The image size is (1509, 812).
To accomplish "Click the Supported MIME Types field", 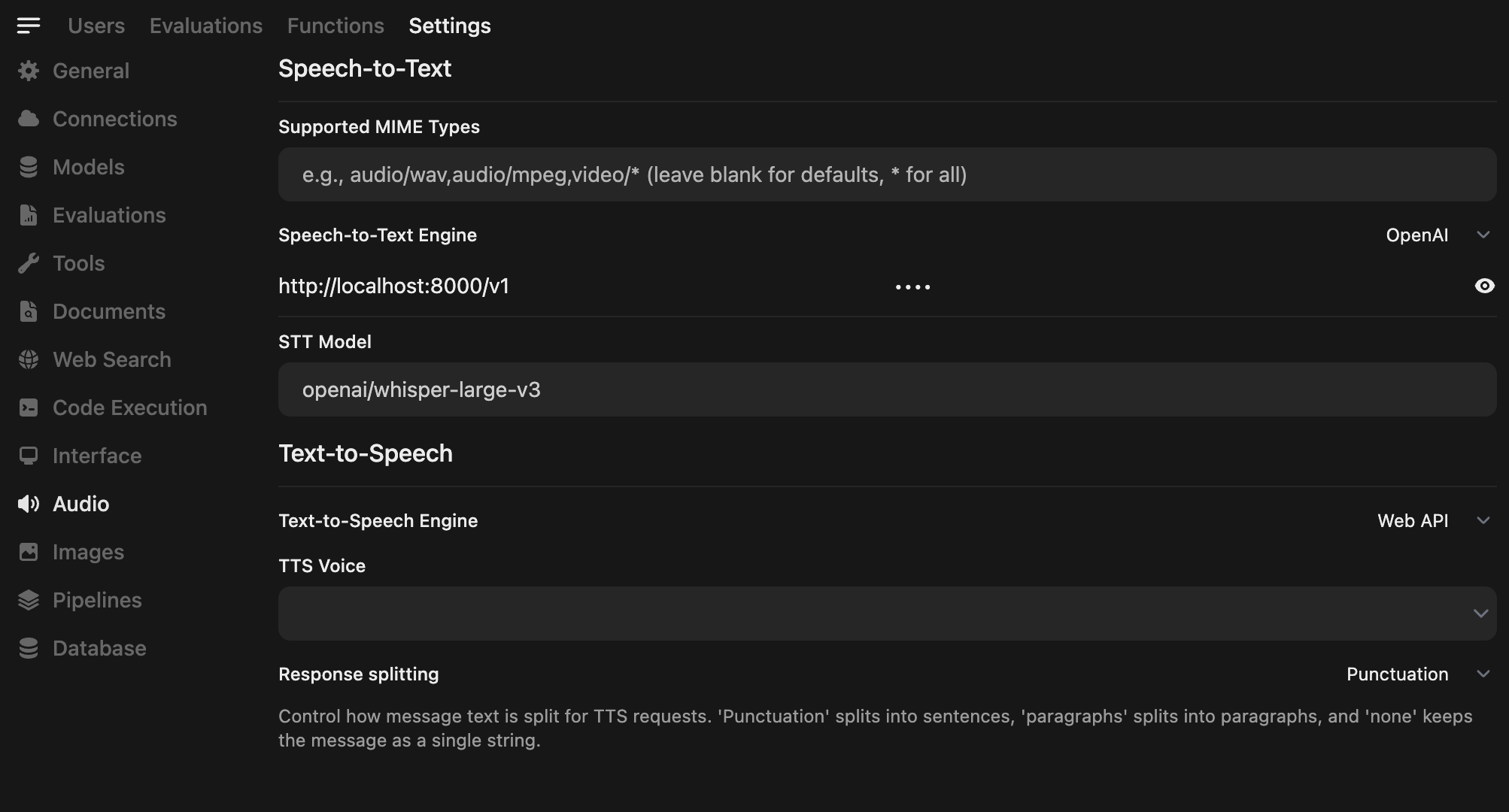I will point(887,174).
